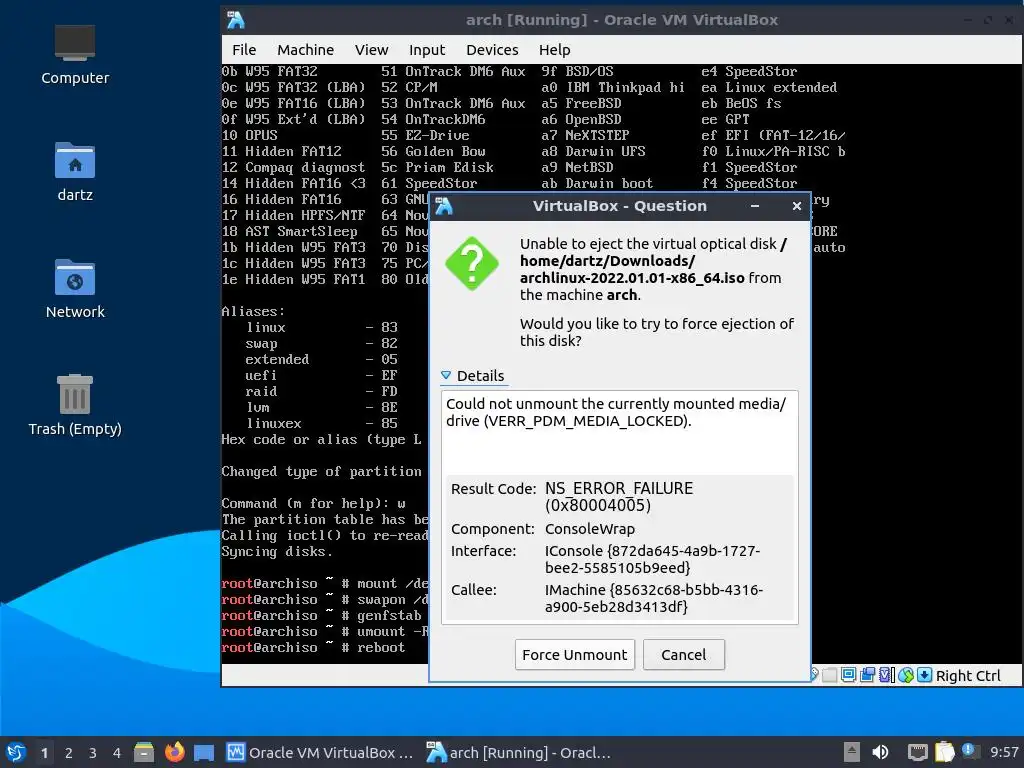Click the 'Syncing disks.' terminal line

278,552
